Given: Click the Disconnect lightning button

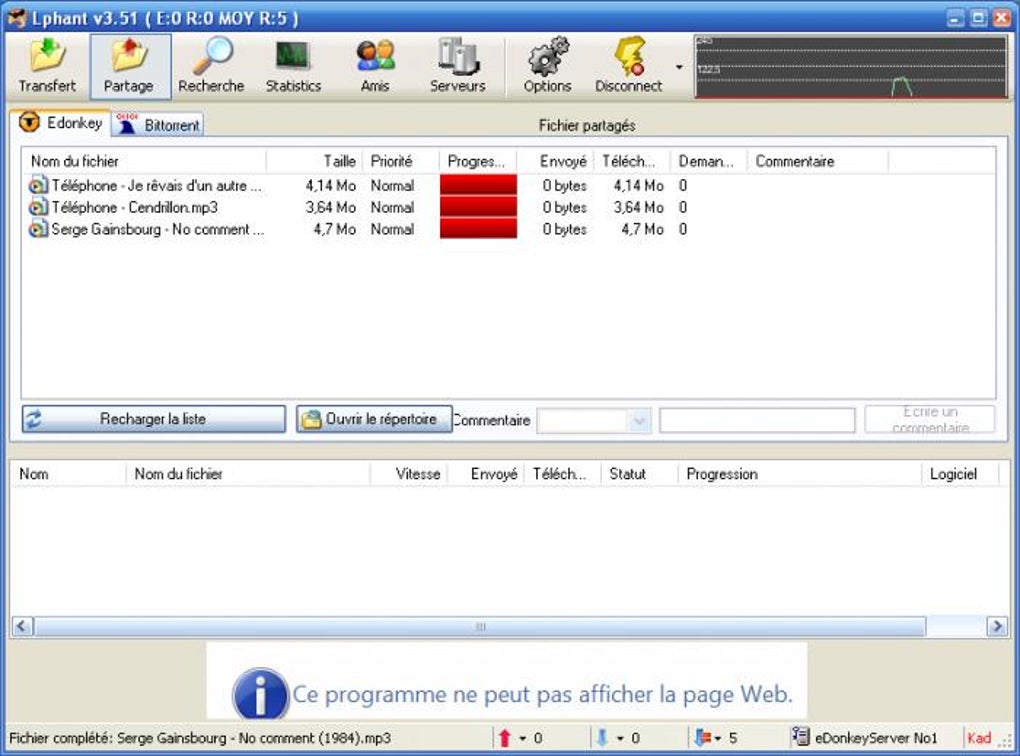Looking at the screenshot, I should (x=628, y=66).
